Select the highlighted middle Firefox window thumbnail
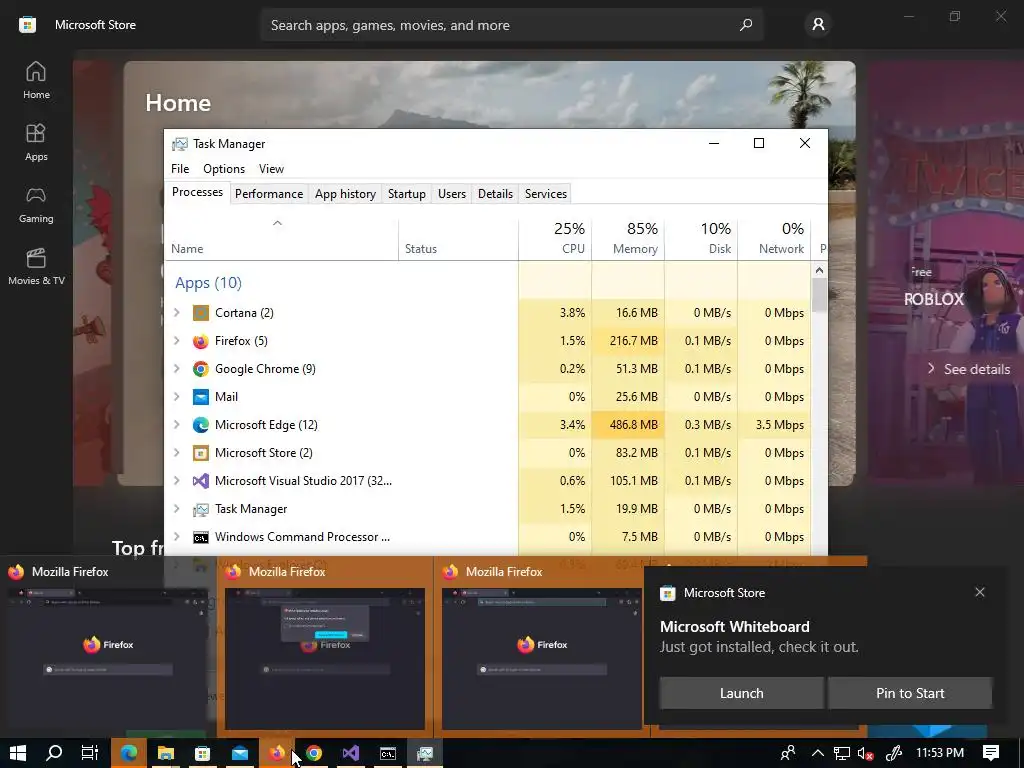This screenshot has width=1024, height=768. coord(325,647)
